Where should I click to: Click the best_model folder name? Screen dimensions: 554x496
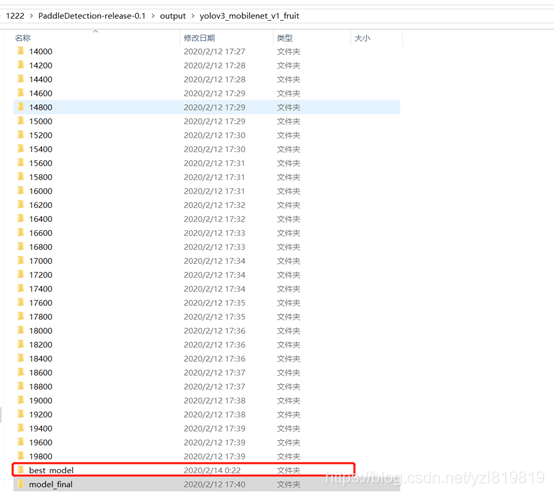click(x=51, y=470)
